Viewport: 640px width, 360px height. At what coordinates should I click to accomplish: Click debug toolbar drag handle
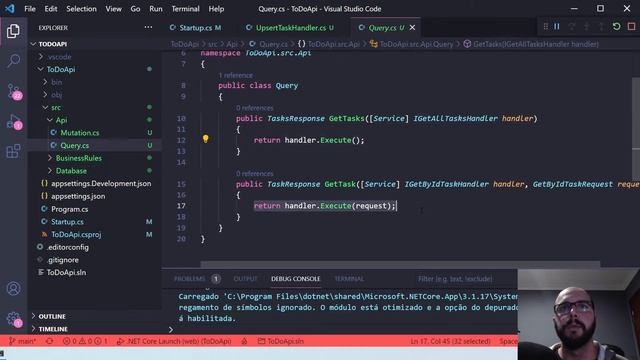pos(546,27)
